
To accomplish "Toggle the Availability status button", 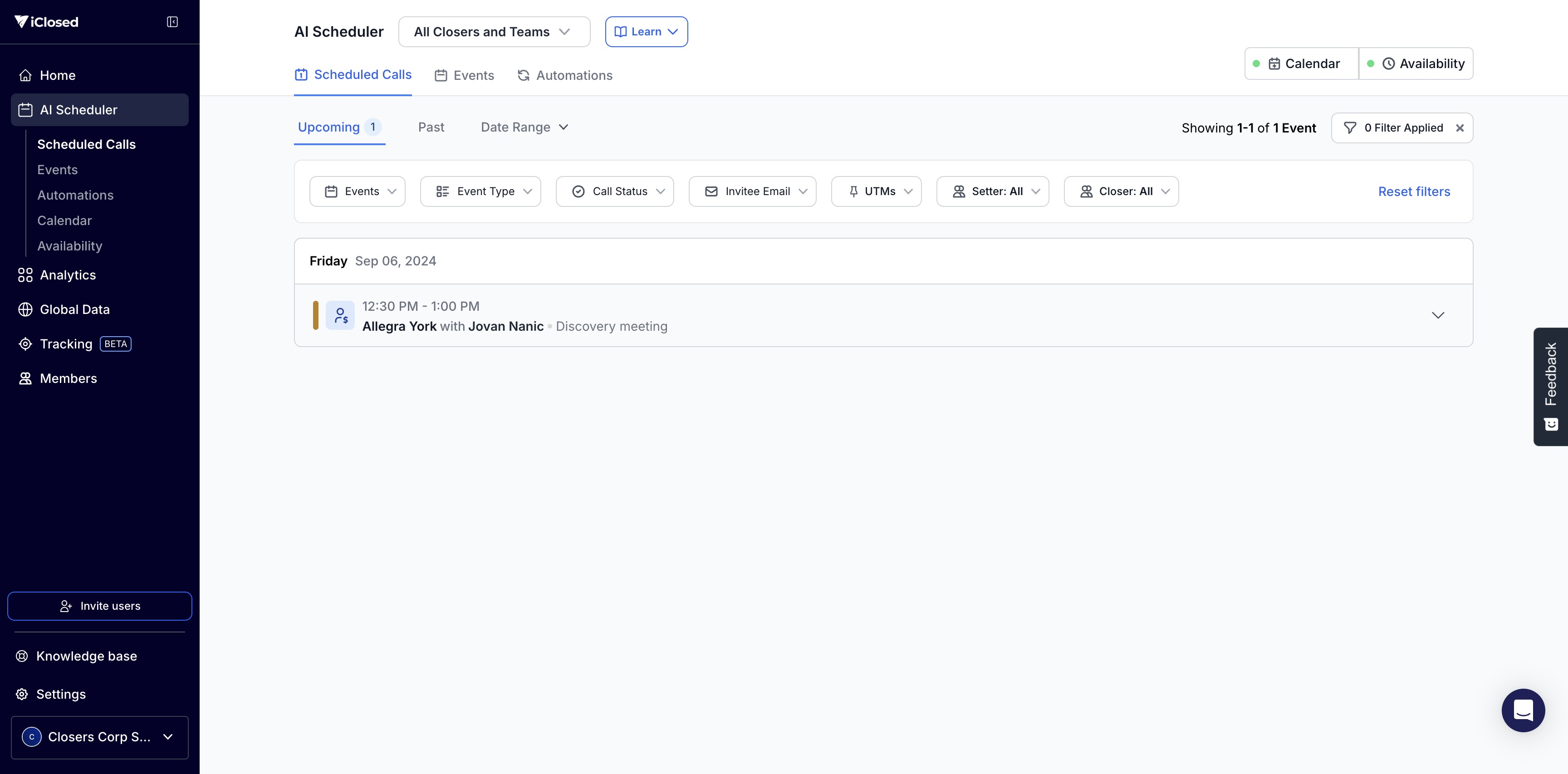I will click(1416, 63).
